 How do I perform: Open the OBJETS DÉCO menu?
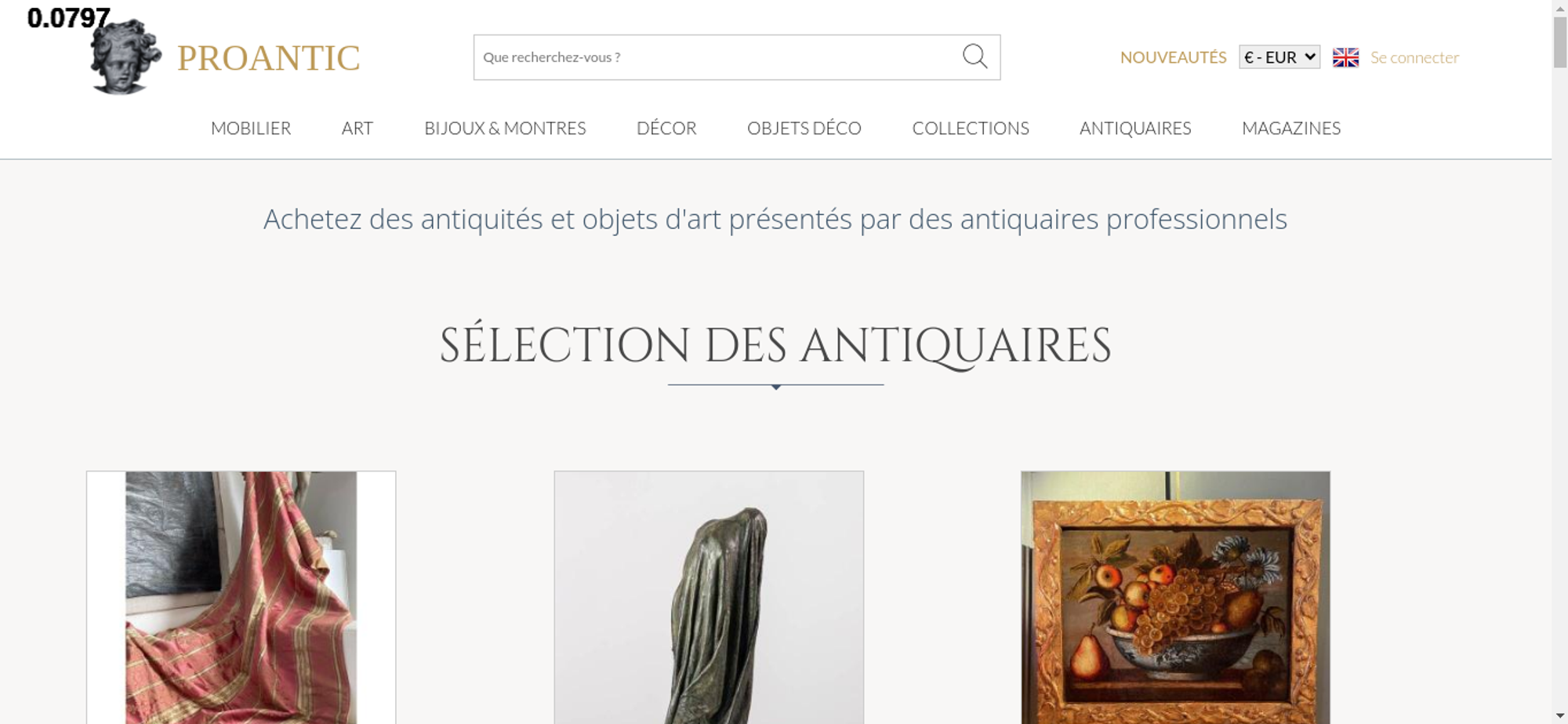[x=804, y=128]
